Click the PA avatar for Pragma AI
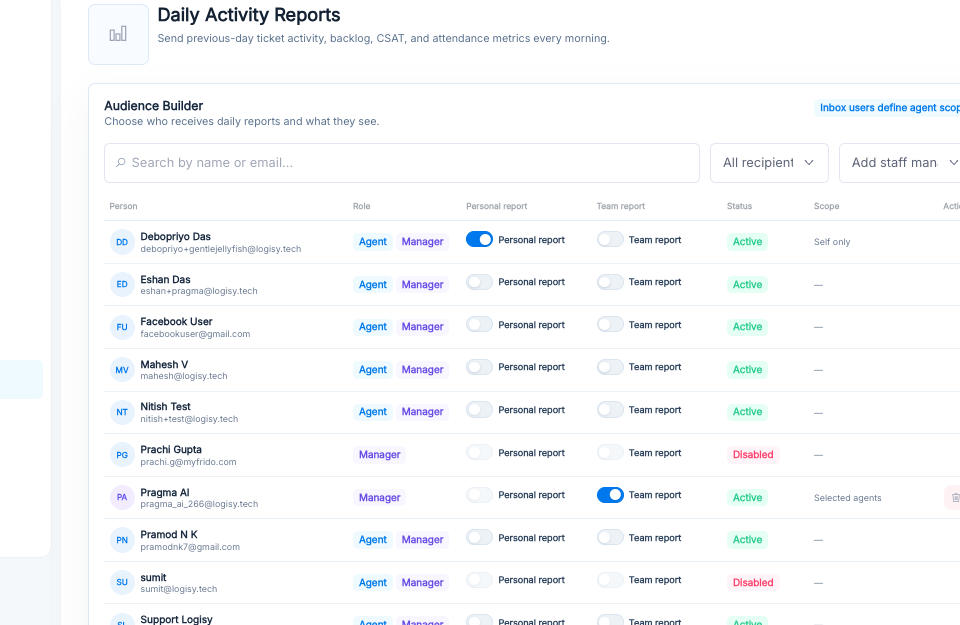This screenshot has width=960, height=625. (122, 497)
